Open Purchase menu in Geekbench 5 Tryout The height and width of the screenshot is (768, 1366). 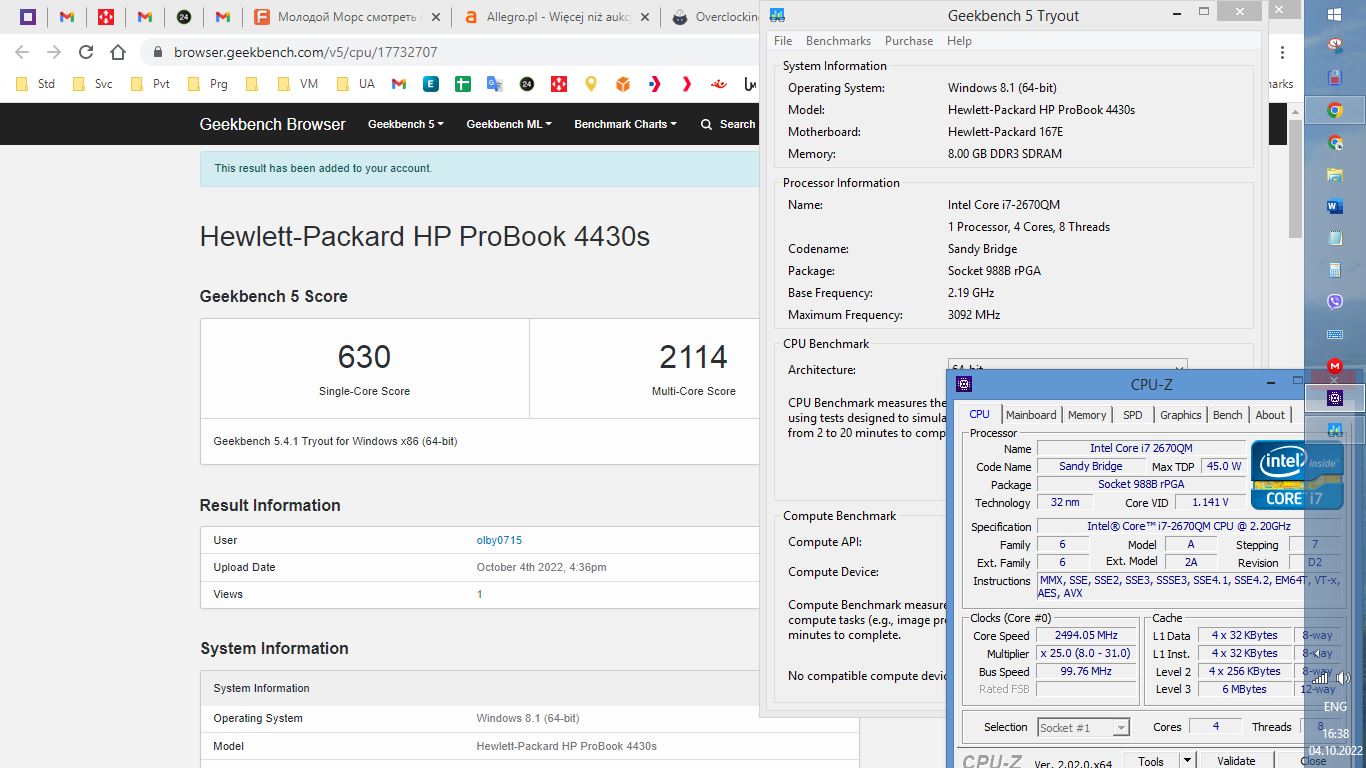pos(909,41)
